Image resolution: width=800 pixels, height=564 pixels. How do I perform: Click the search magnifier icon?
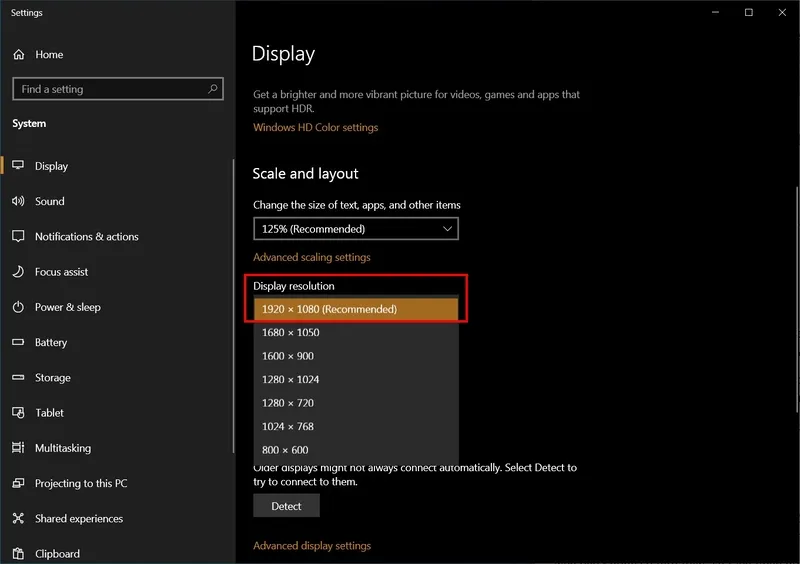point(212,89)
